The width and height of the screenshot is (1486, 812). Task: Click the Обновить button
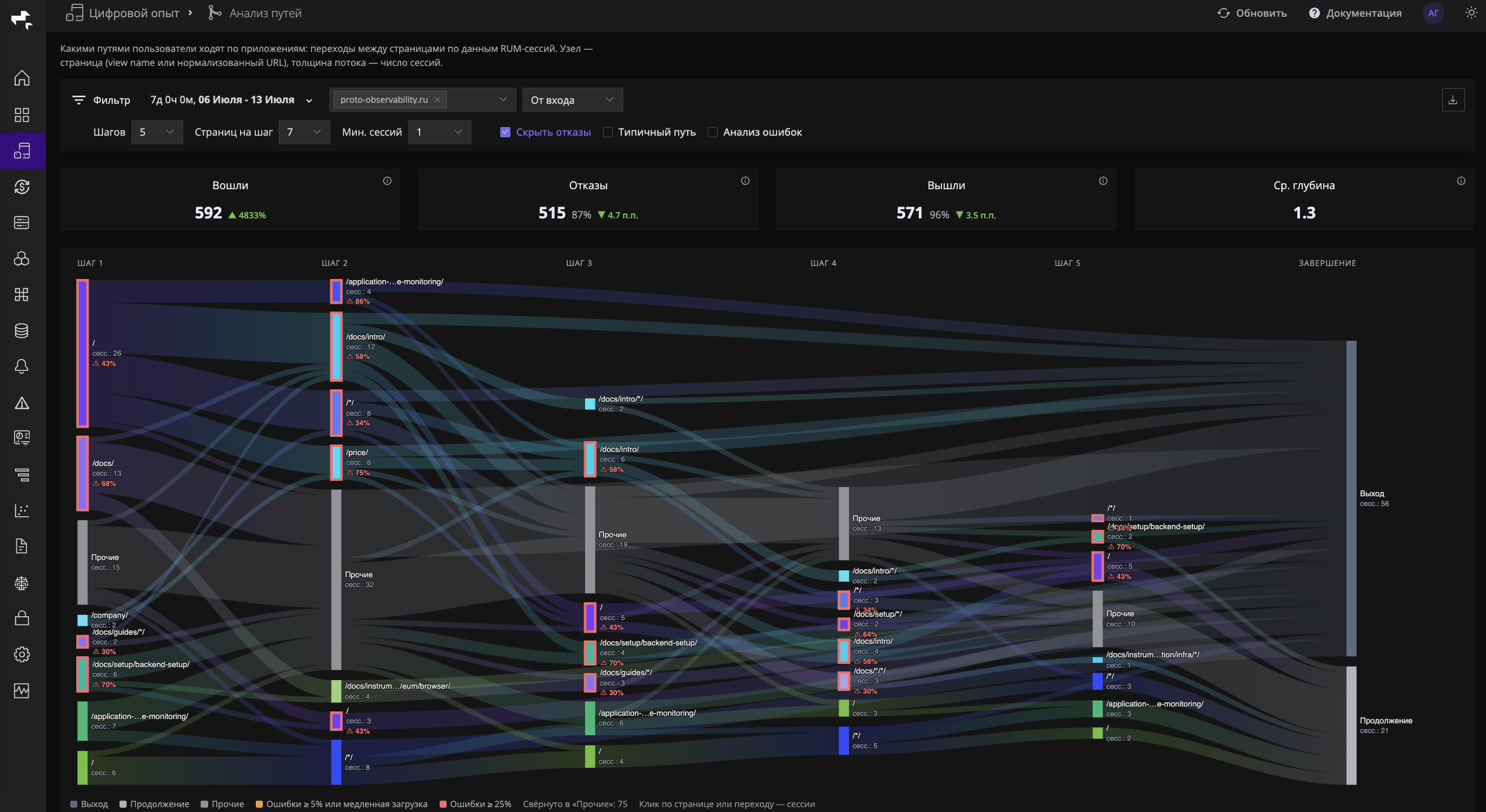1251,12
